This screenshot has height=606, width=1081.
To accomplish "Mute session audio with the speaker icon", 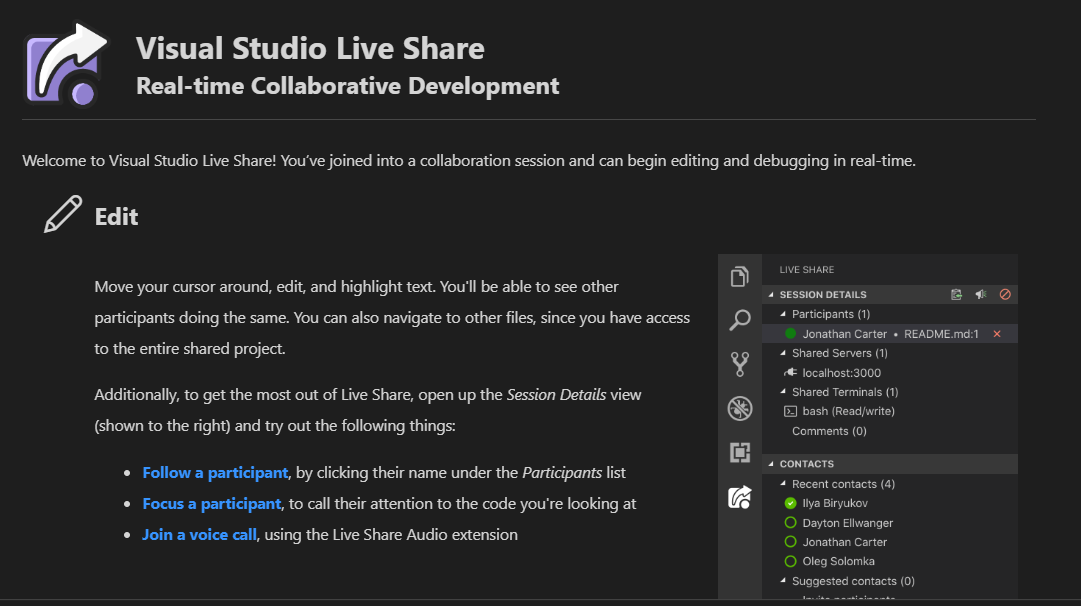I will point(979,293).
